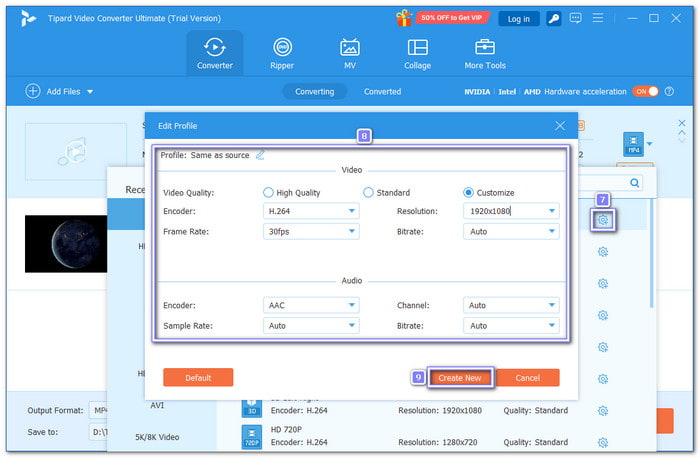Open the audio Channel dropdown
This screenshot has height=458, width=700.
coord(511,306)
